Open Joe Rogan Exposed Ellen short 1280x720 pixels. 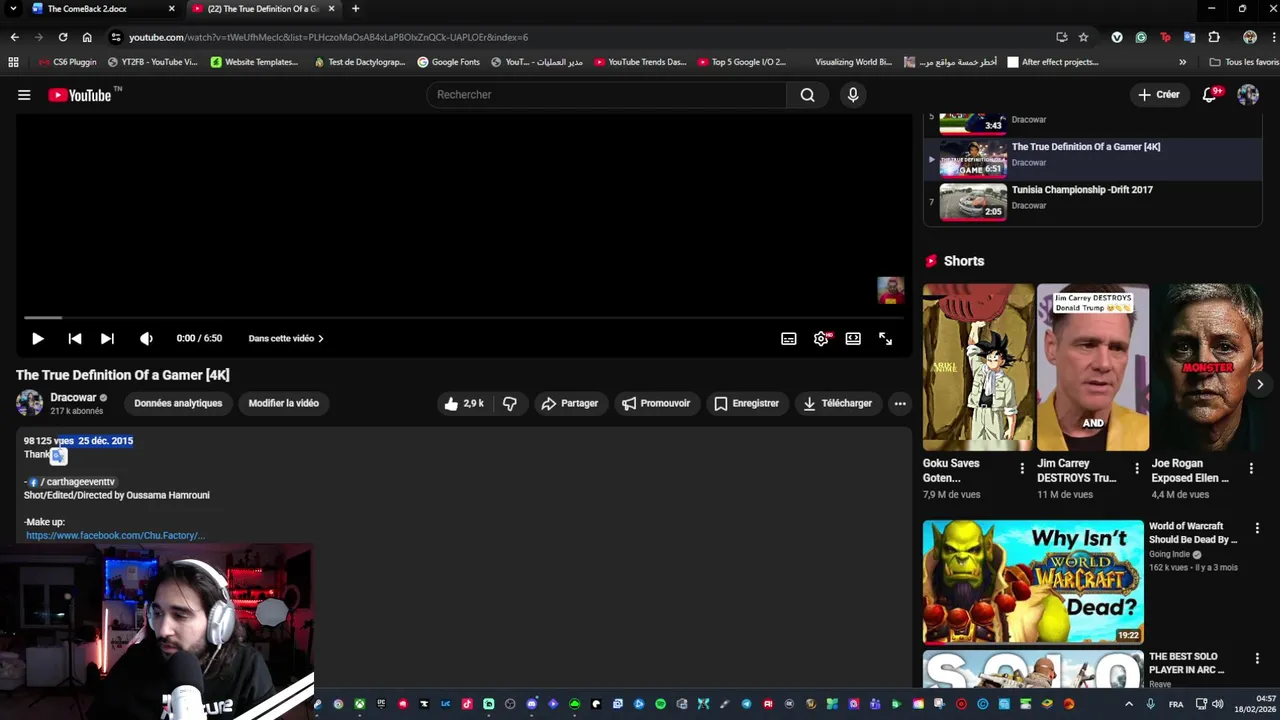[x=1207, y=367]
